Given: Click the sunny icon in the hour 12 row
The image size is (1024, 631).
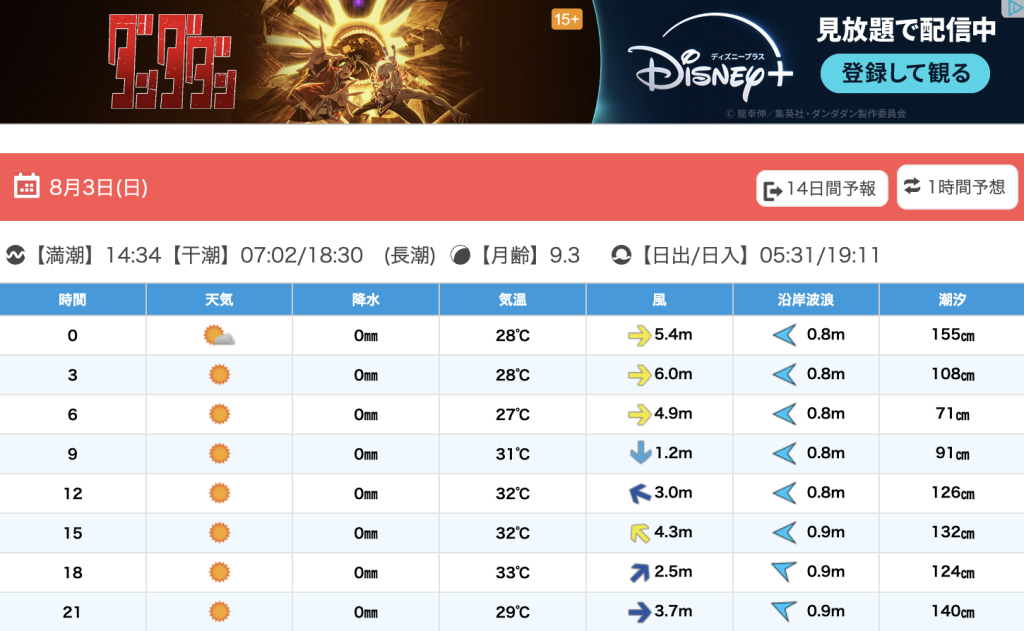Looking at the screenshot, I should pos(219,493).
